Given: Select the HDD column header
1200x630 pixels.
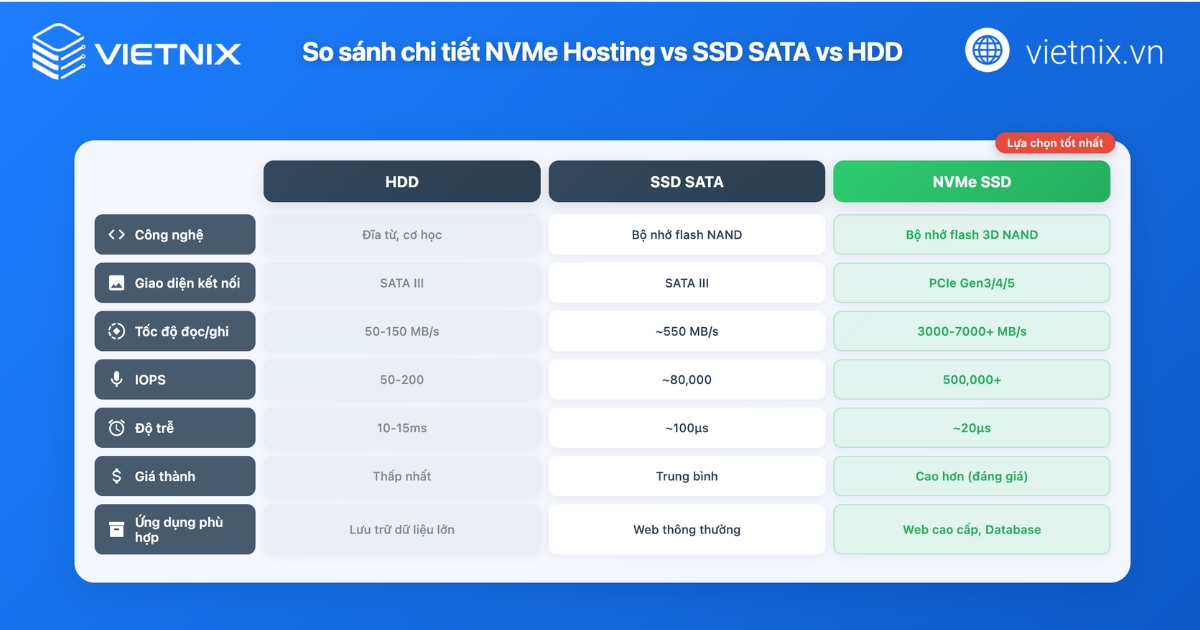Looking at the screenshot, I should tap(401, 181).
